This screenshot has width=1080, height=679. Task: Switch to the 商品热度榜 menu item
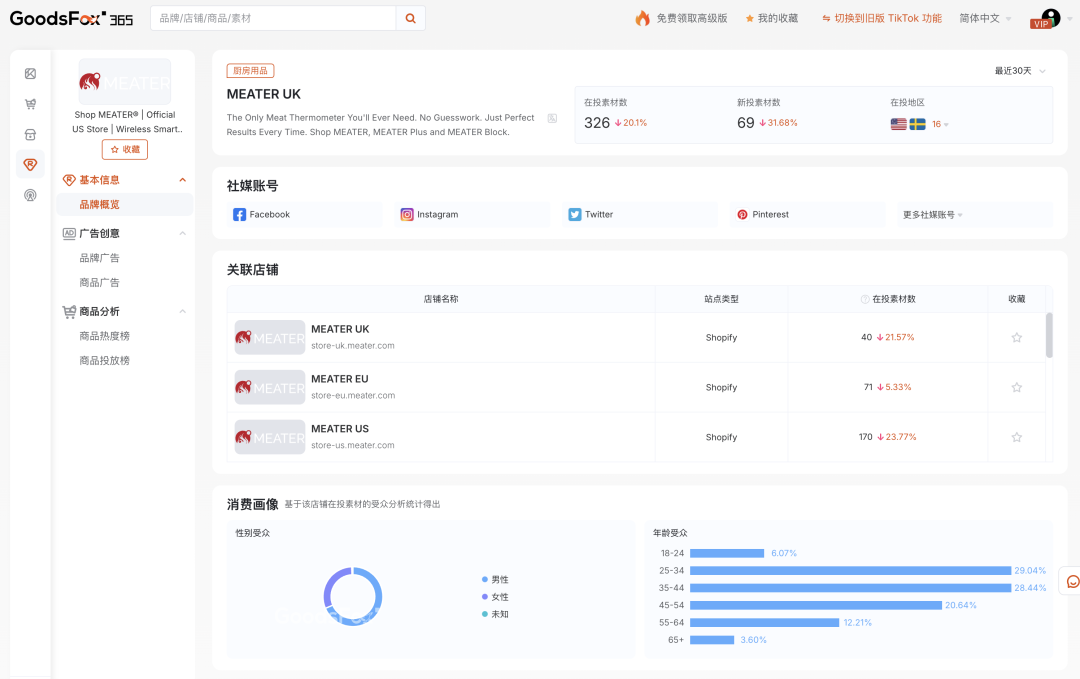(x=105, y=335)
